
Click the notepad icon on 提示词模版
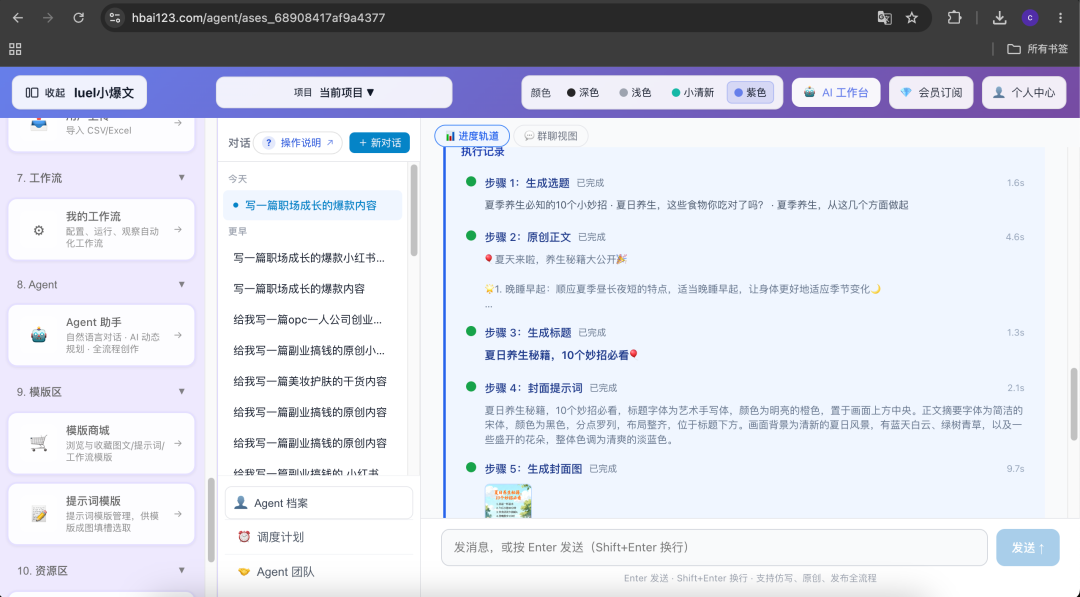point(39,514)
